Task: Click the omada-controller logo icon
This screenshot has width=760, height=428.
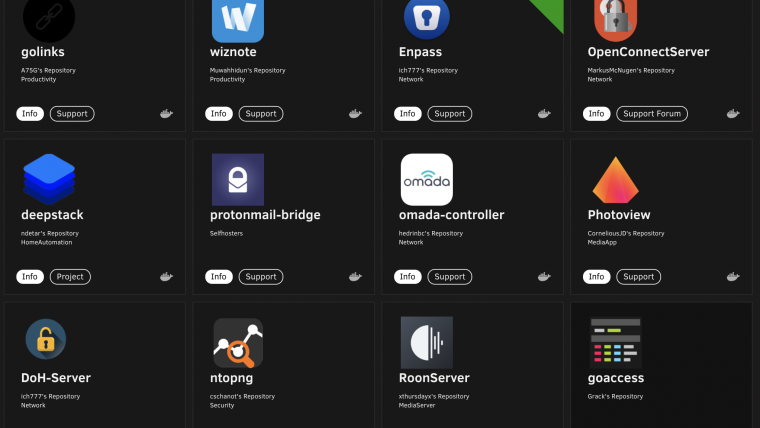Action: coord(427,179)
